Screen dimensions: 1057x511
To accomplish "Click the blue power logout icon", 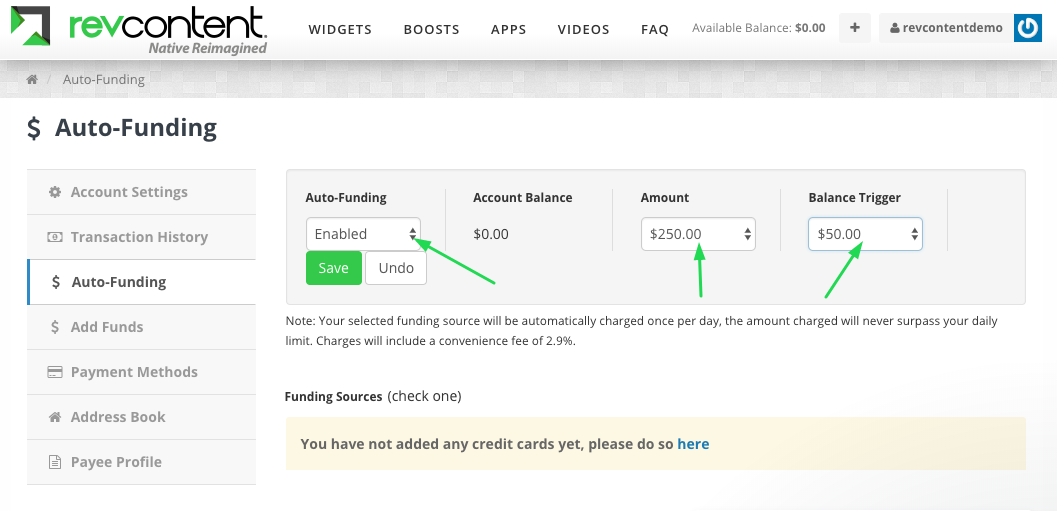I will point(1027,28).
